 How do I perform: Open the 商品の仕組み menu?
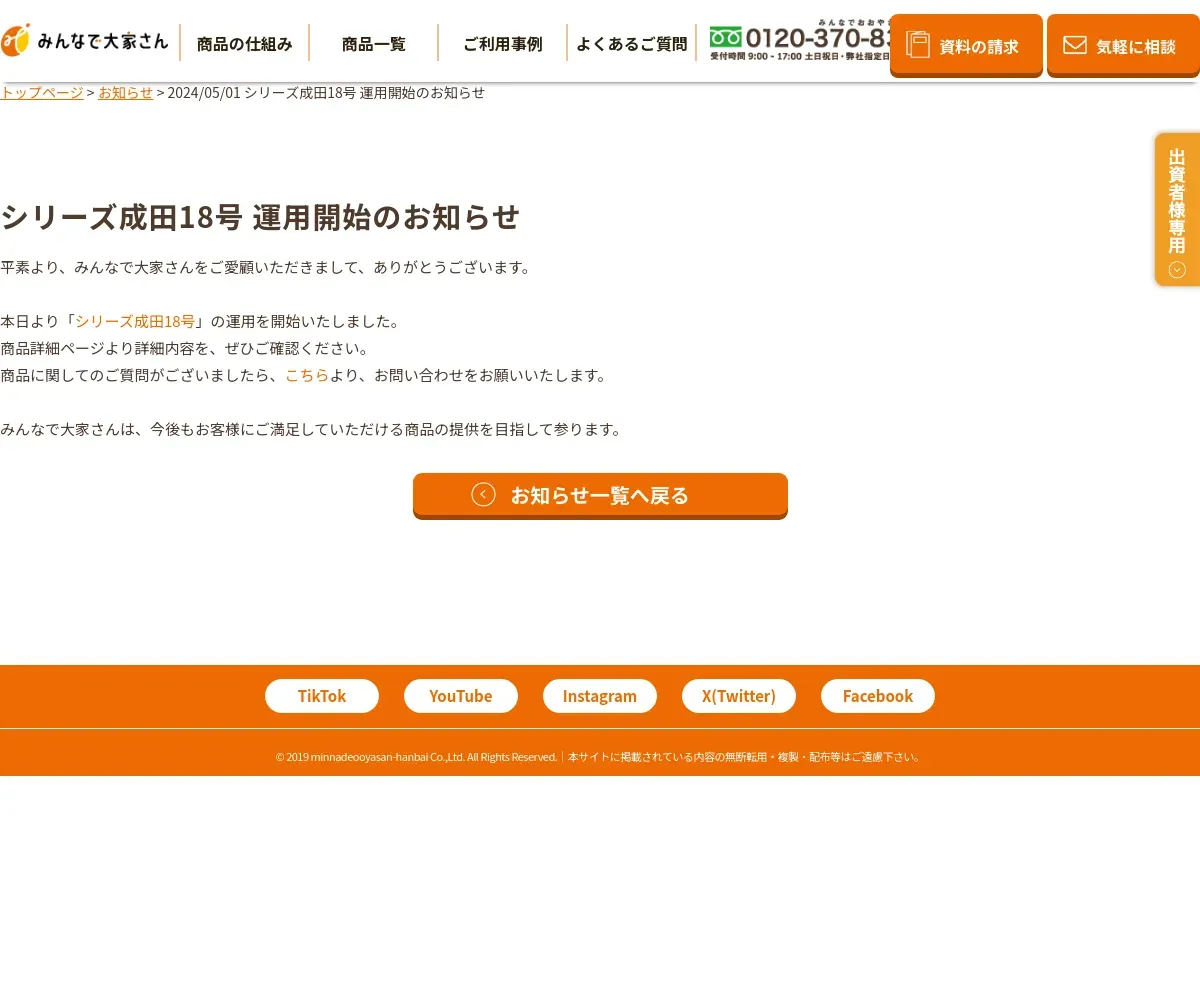(245, 44)
